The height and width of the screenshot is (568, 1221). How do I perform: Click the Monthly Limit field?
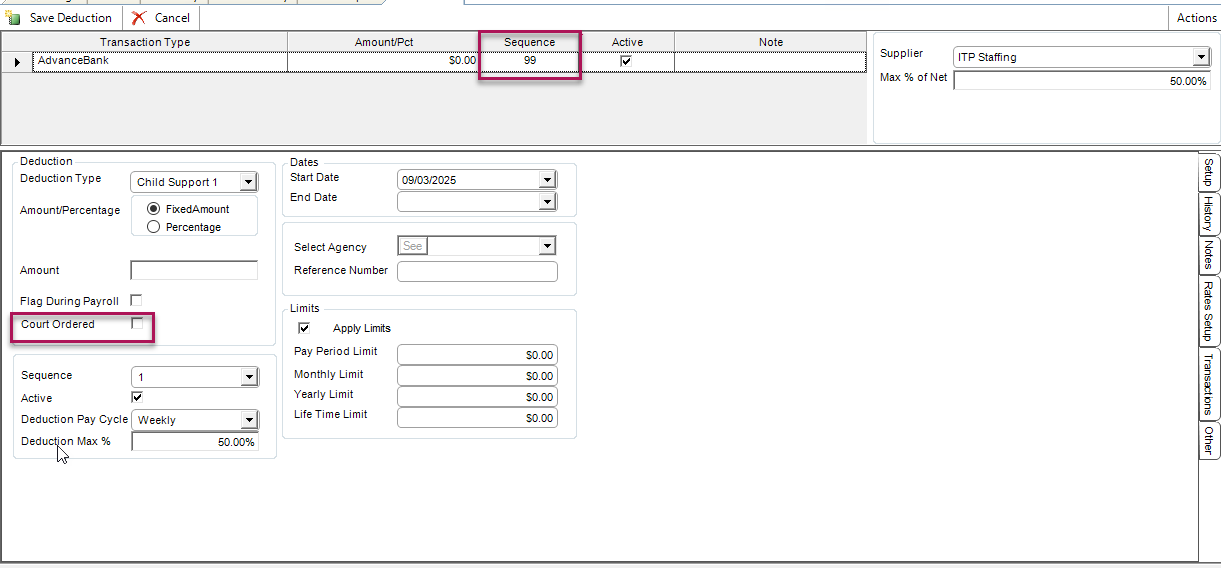click(477, 376)
